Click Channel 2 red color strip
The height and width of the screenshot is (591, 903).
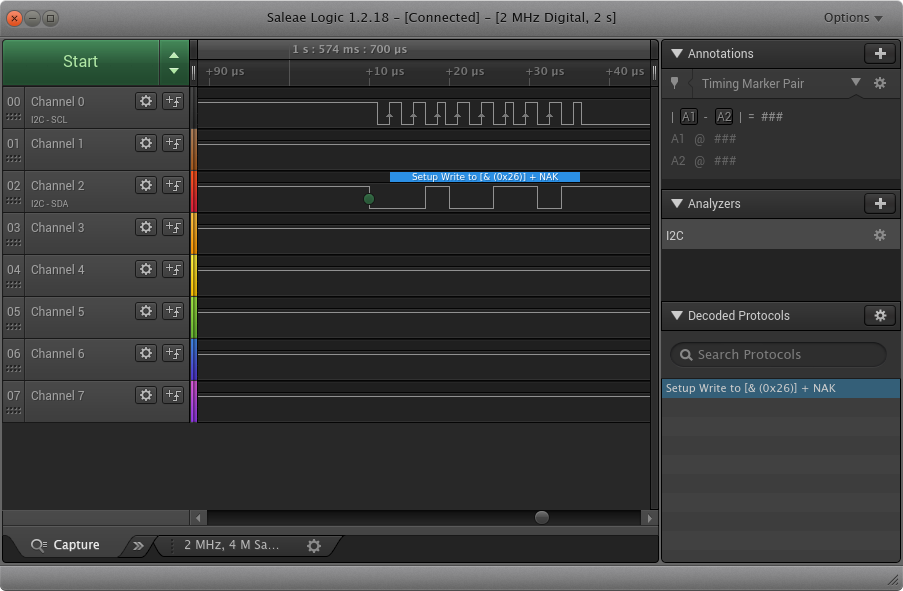194,192
